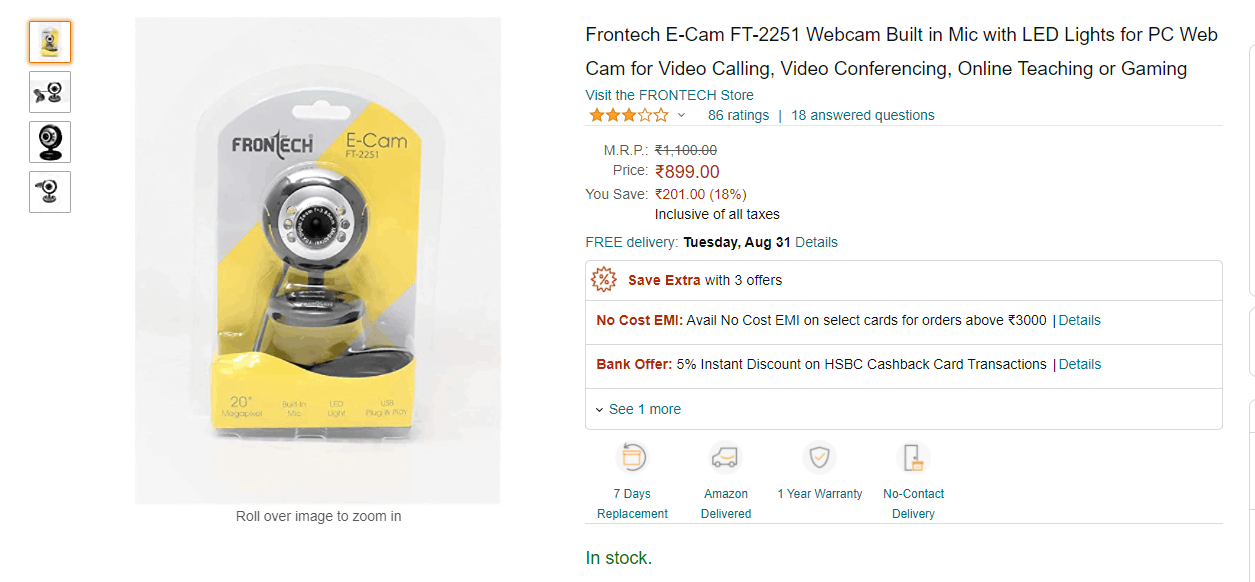Open 18 answered questions link
The image size is (1255, 582).
(862, 115)
